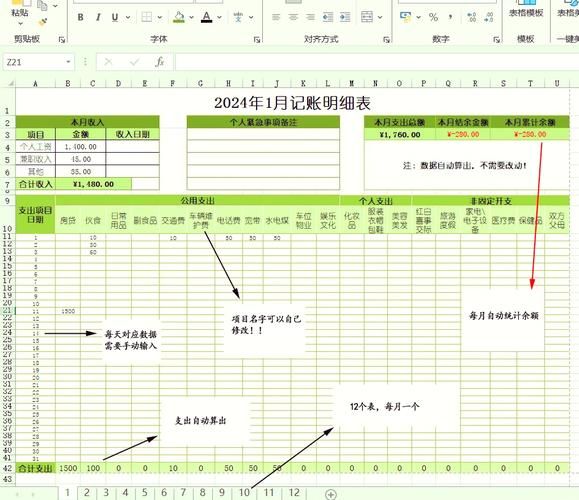Screen dimensions: 579x500
Task: Switch to sheet tab 2
Action: pos(87,493)
